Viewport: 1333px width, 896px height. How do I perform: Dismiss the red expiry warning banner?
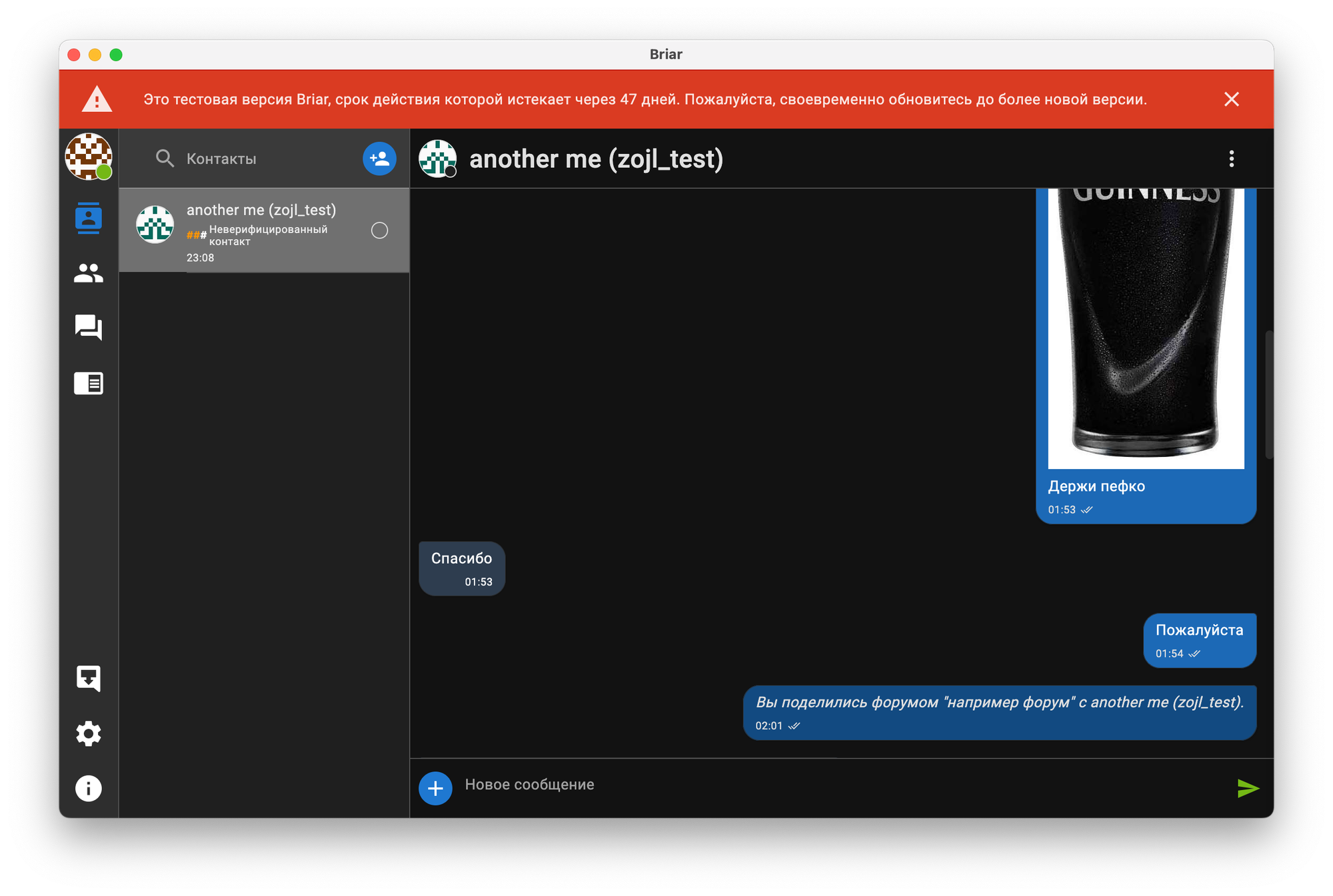1231,99
